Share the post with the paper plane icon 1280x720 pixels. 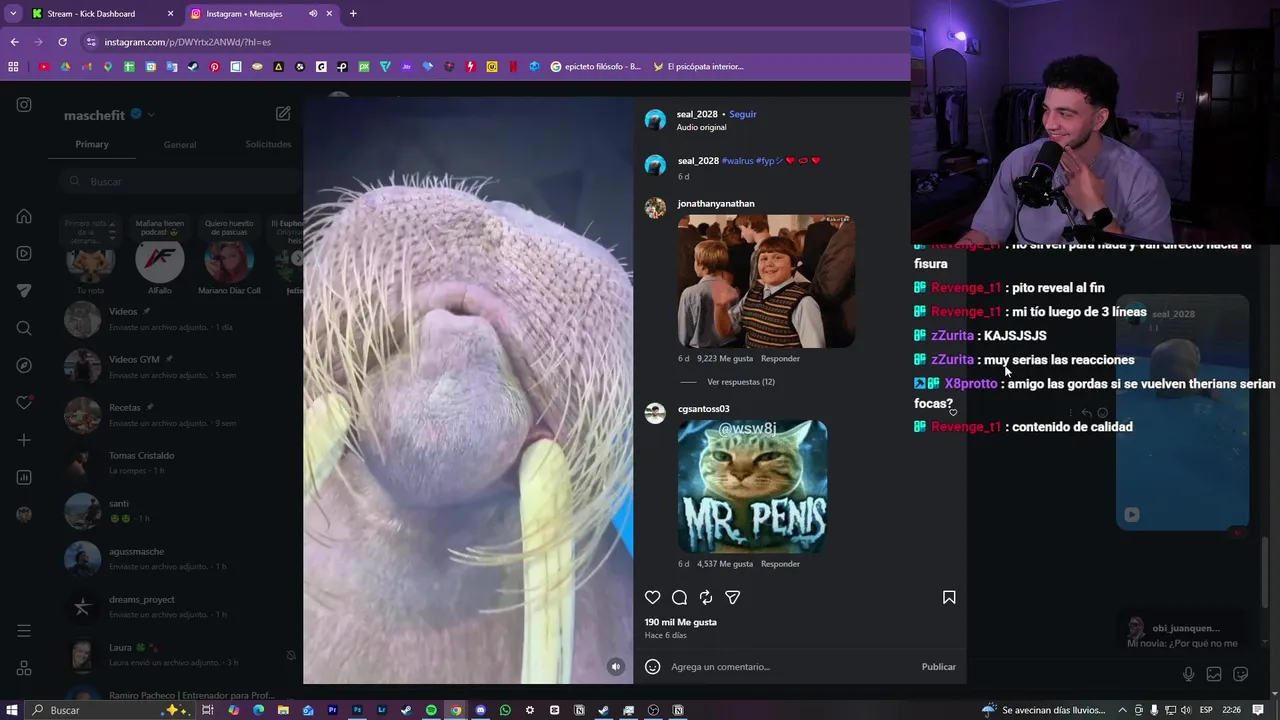(x=732, y=597)
